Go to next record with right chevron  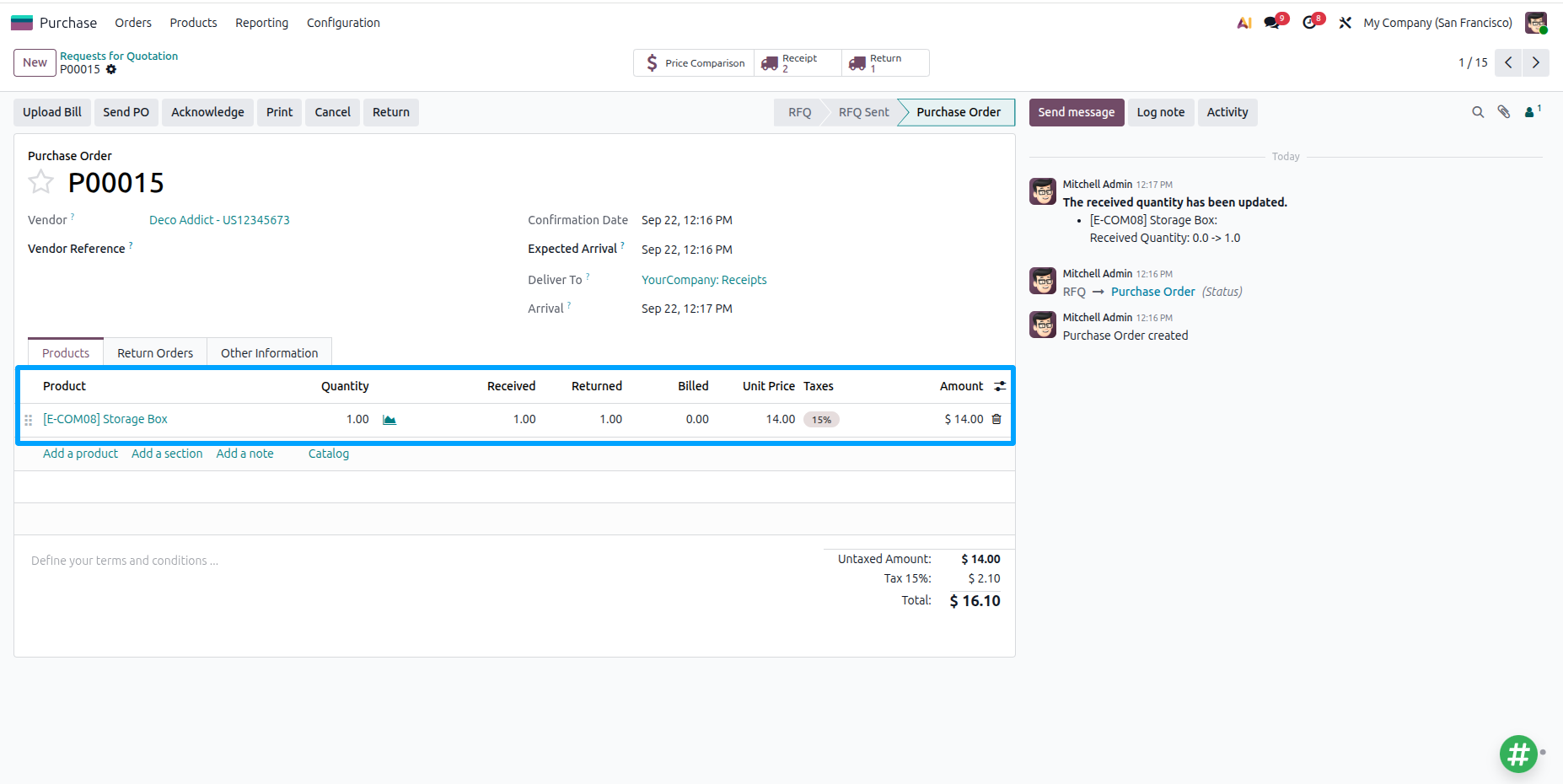pos(1536,62)
